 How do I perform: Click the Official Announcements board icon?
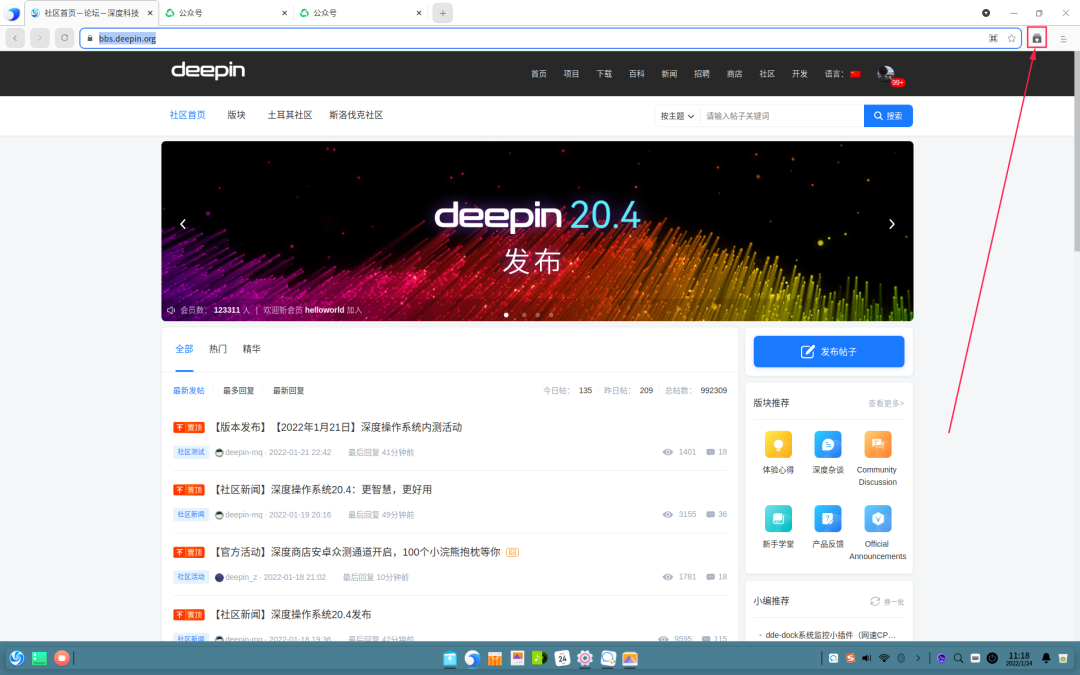[877, 519]
